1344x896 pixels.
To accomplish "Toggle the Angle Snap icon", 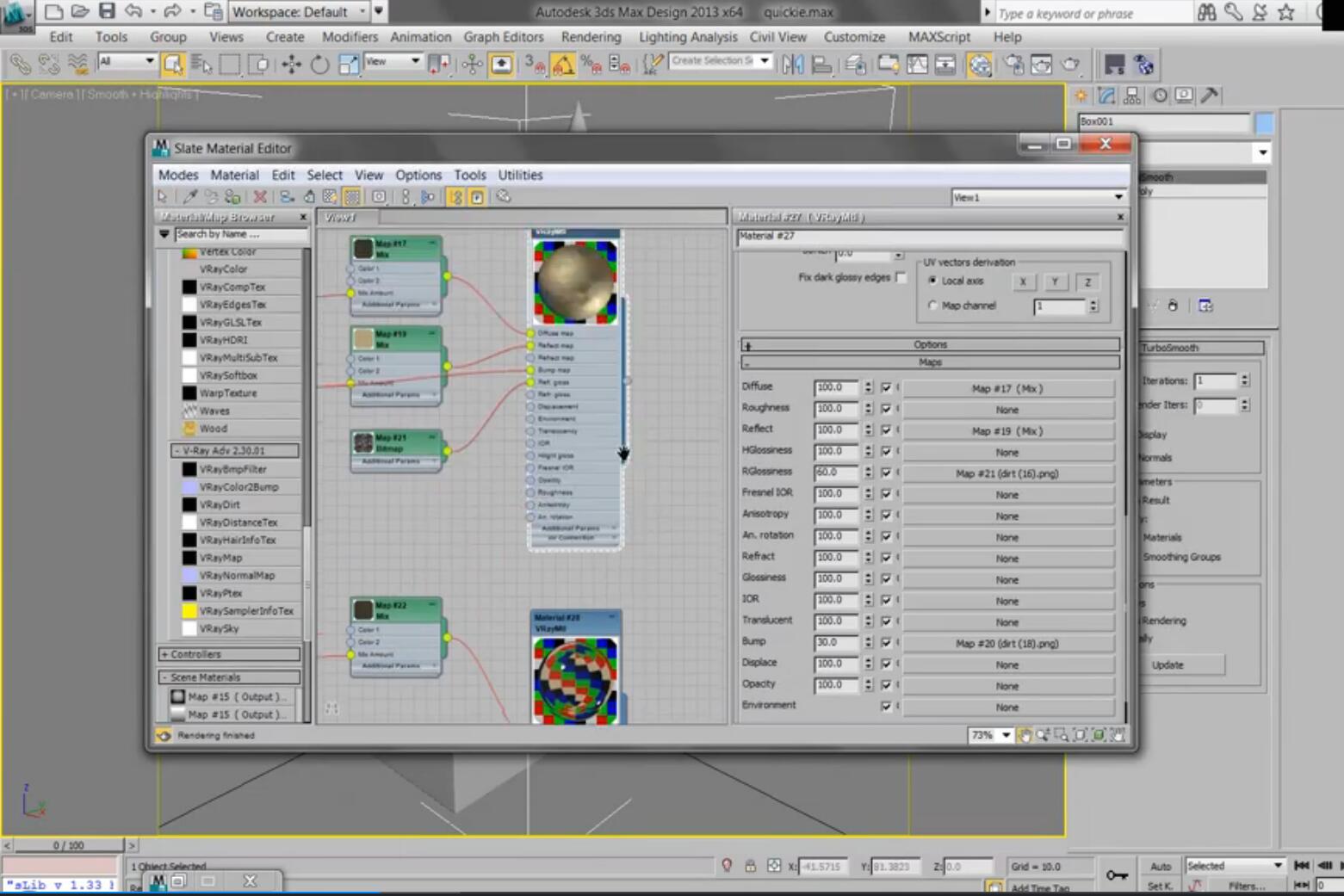I will tap(563, 65).
